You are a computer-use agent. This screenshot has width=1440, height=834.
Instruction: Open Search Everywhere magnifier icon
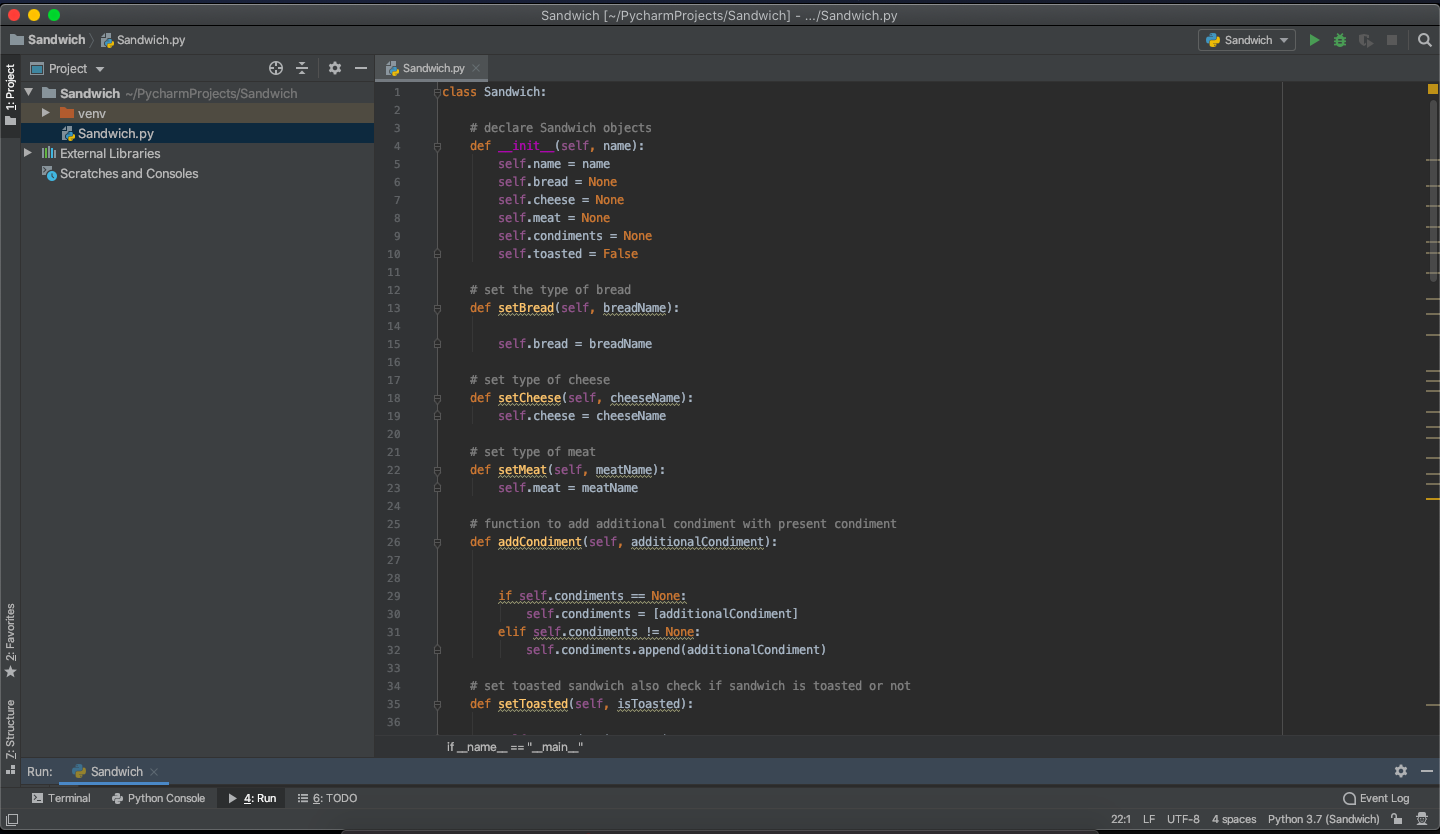click(x=1425, y=40)
